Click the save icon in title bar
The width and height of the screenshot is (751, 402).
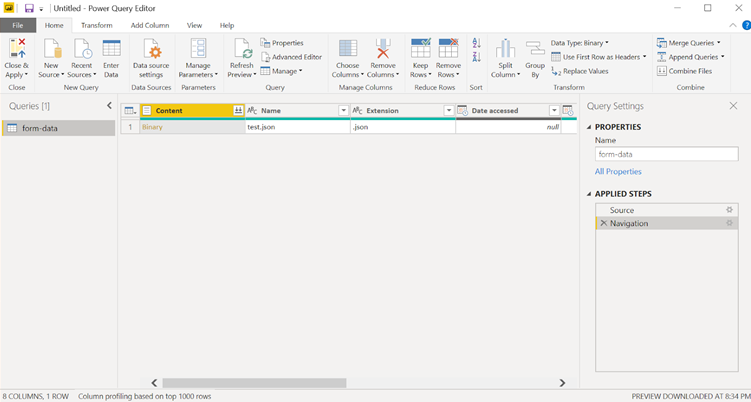[29, 9]
